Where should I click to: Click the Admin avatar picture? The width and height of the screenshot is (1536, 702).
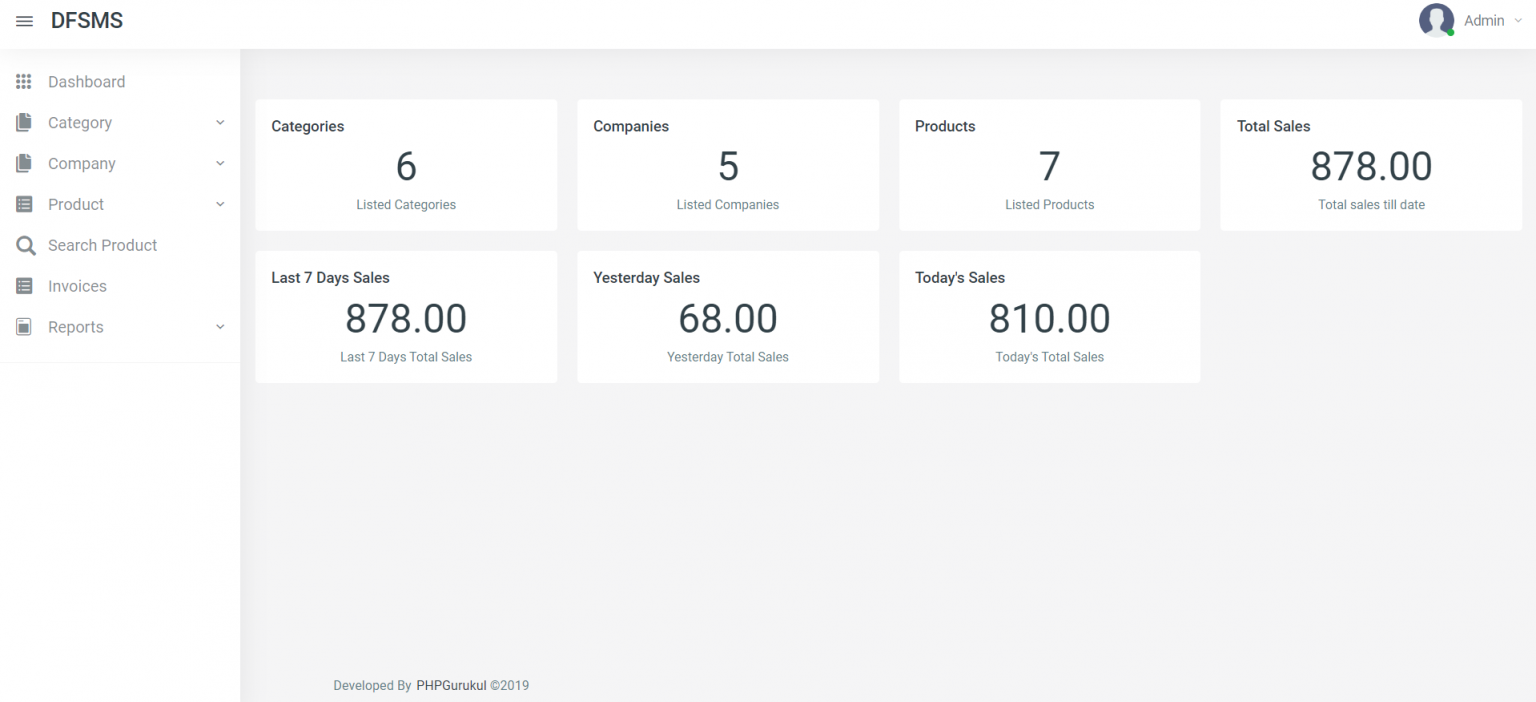click(x=1436, y=20)
